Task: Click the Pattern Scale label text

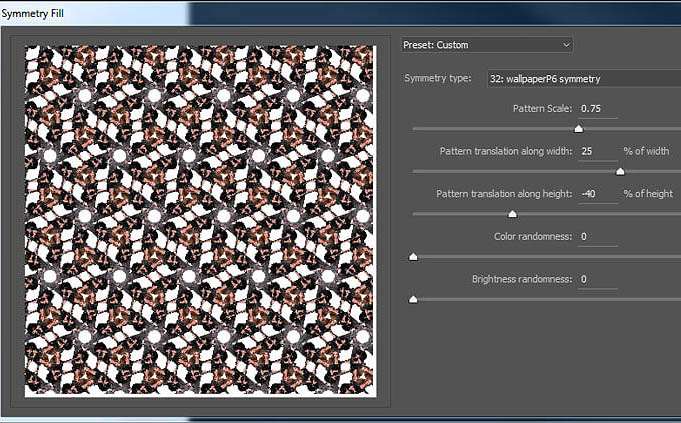Action: click(542, 108)
